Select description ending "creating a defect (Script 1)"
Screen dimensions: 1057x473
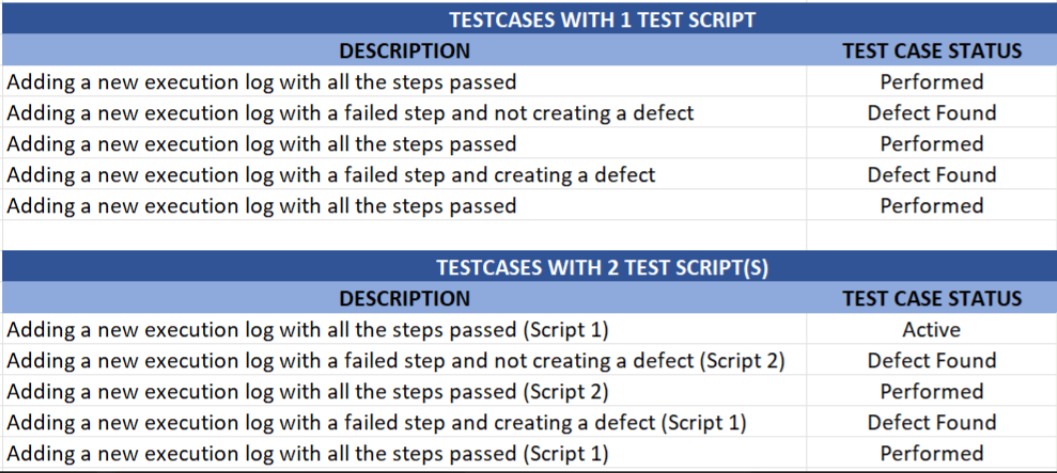click(404, 422)
